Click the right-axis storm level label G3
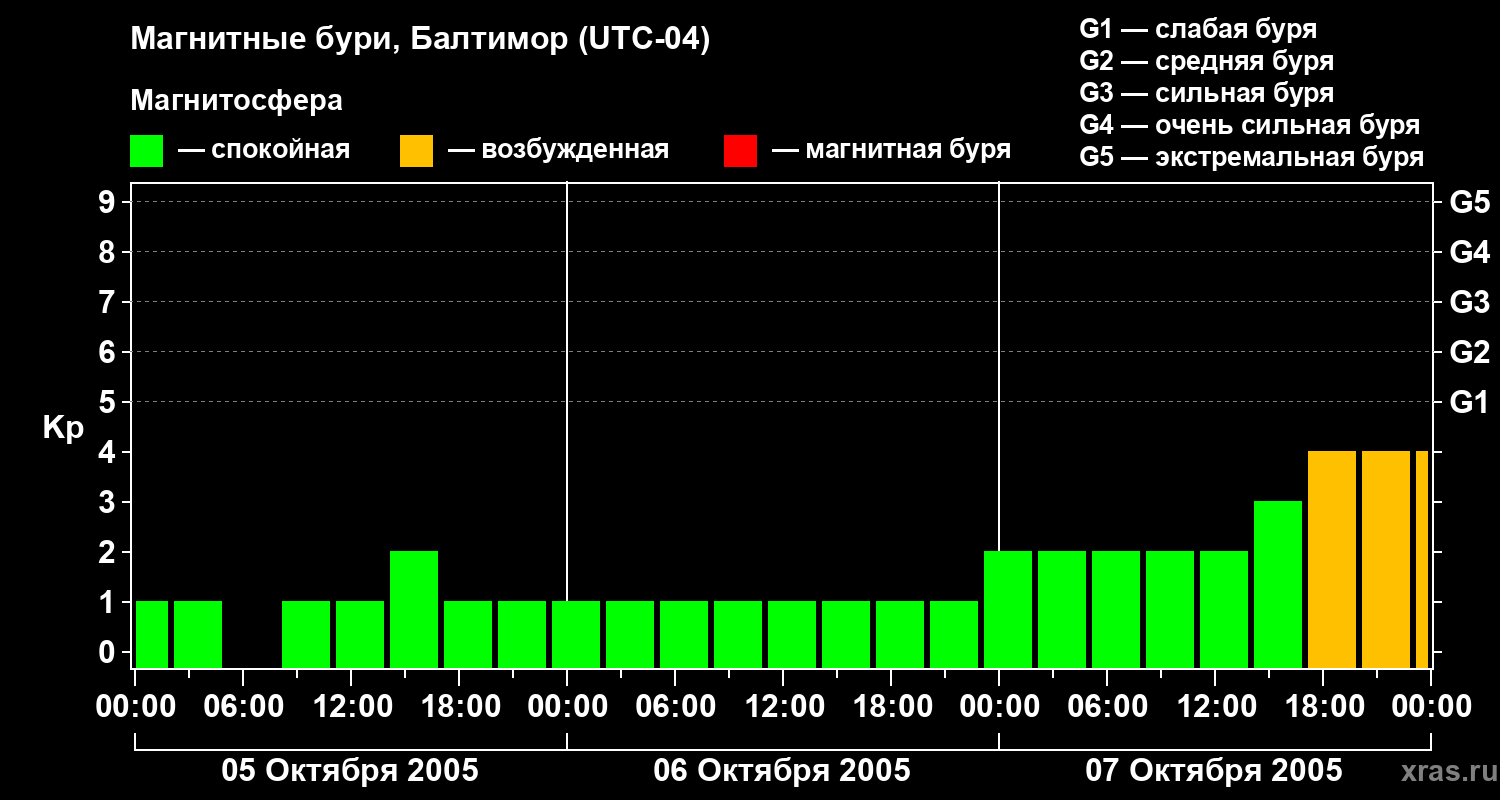 (1469, 302)
